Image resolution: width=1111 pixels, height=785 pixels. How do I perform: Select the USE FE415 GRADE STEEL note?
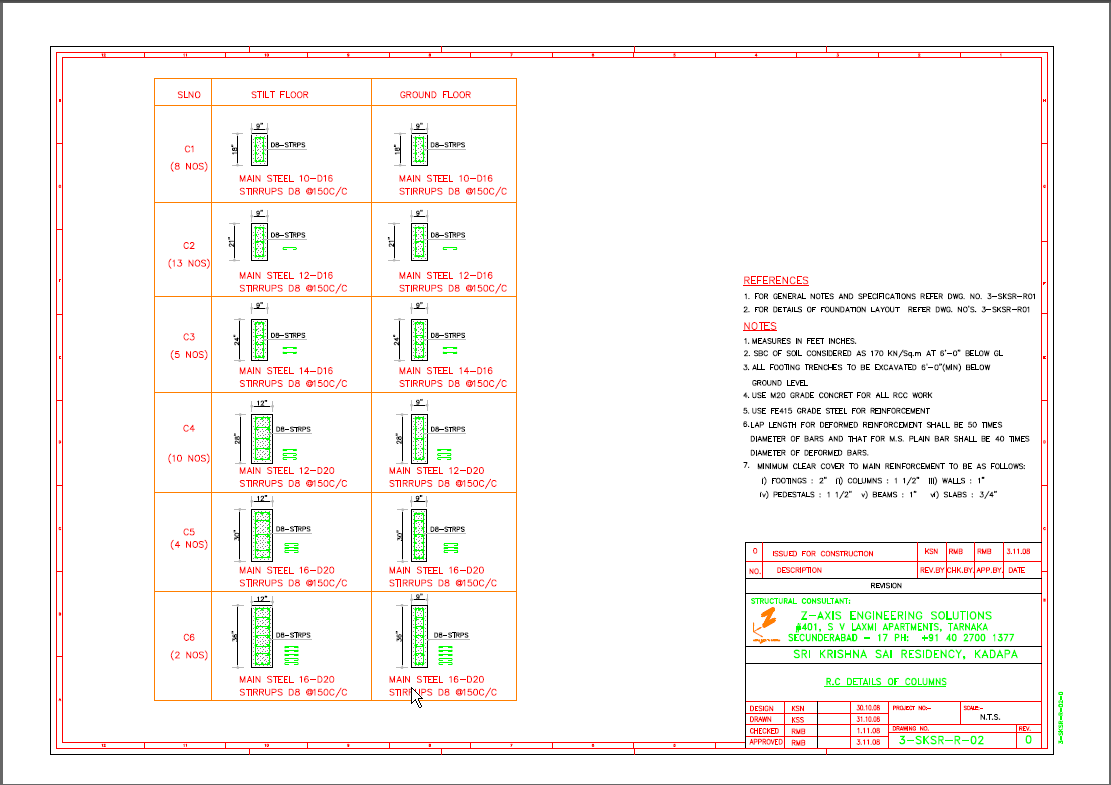coord(836,411)
